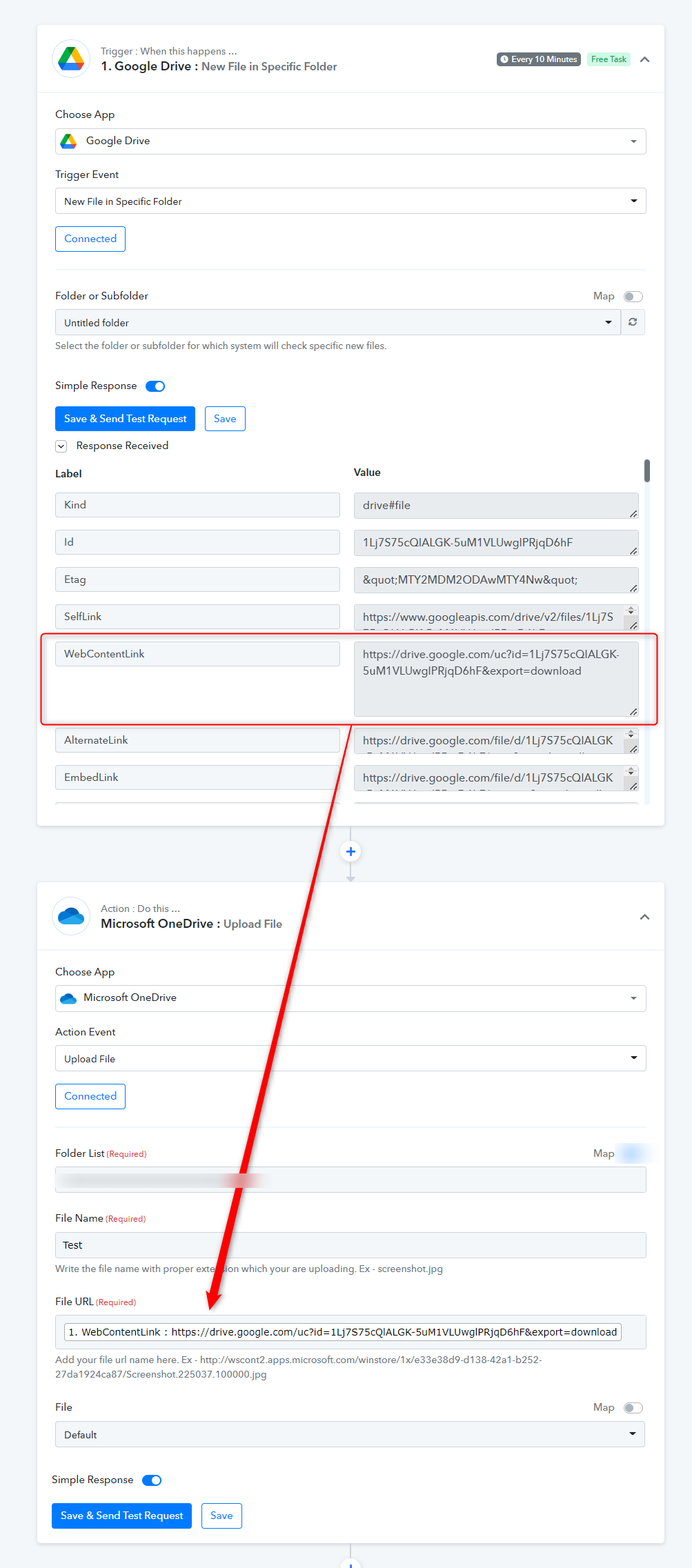Viewport: 692px width, 1568px height.
Task: Click Connected button in OneDrive step
Action: [90, 1096]
